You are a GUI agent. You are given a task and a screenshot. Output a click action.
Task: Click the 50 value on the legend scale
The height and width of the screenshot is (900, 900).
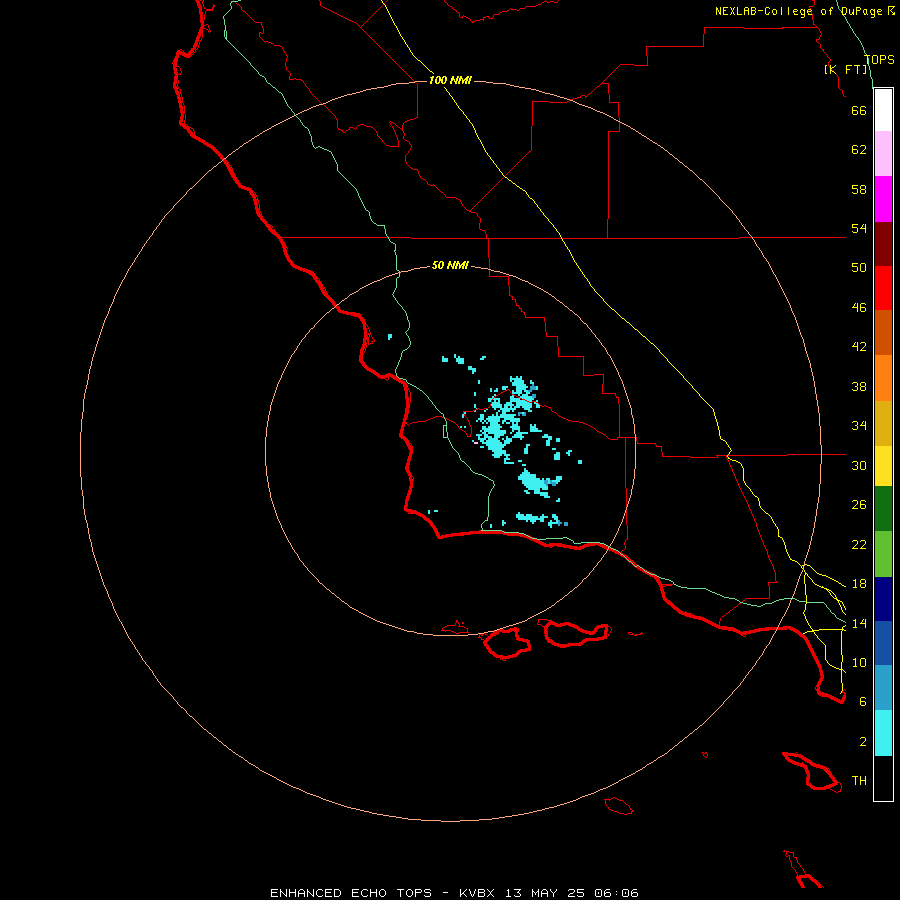tap(859, 267)
